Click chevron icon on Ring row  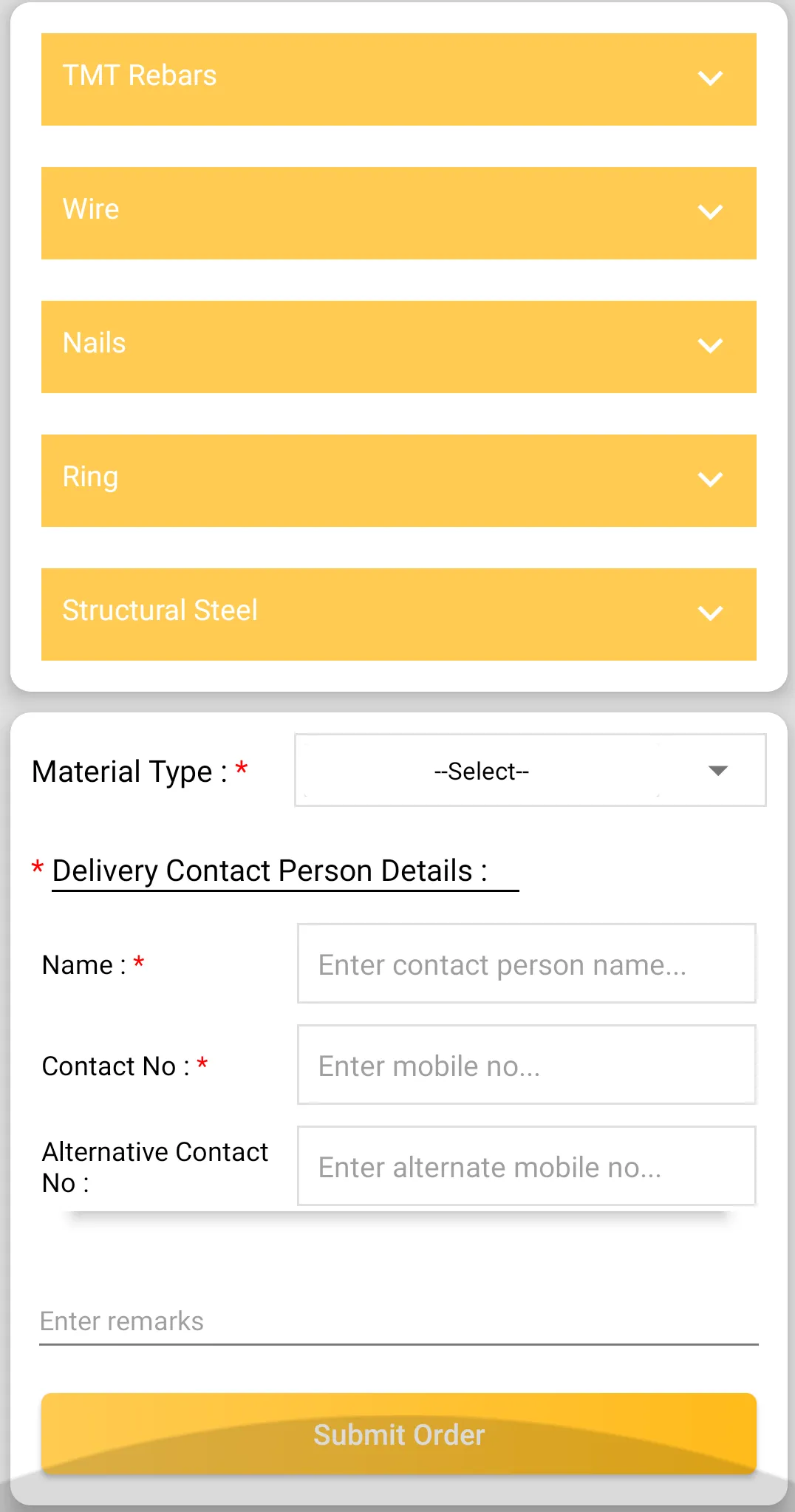(x=710, y=480)
